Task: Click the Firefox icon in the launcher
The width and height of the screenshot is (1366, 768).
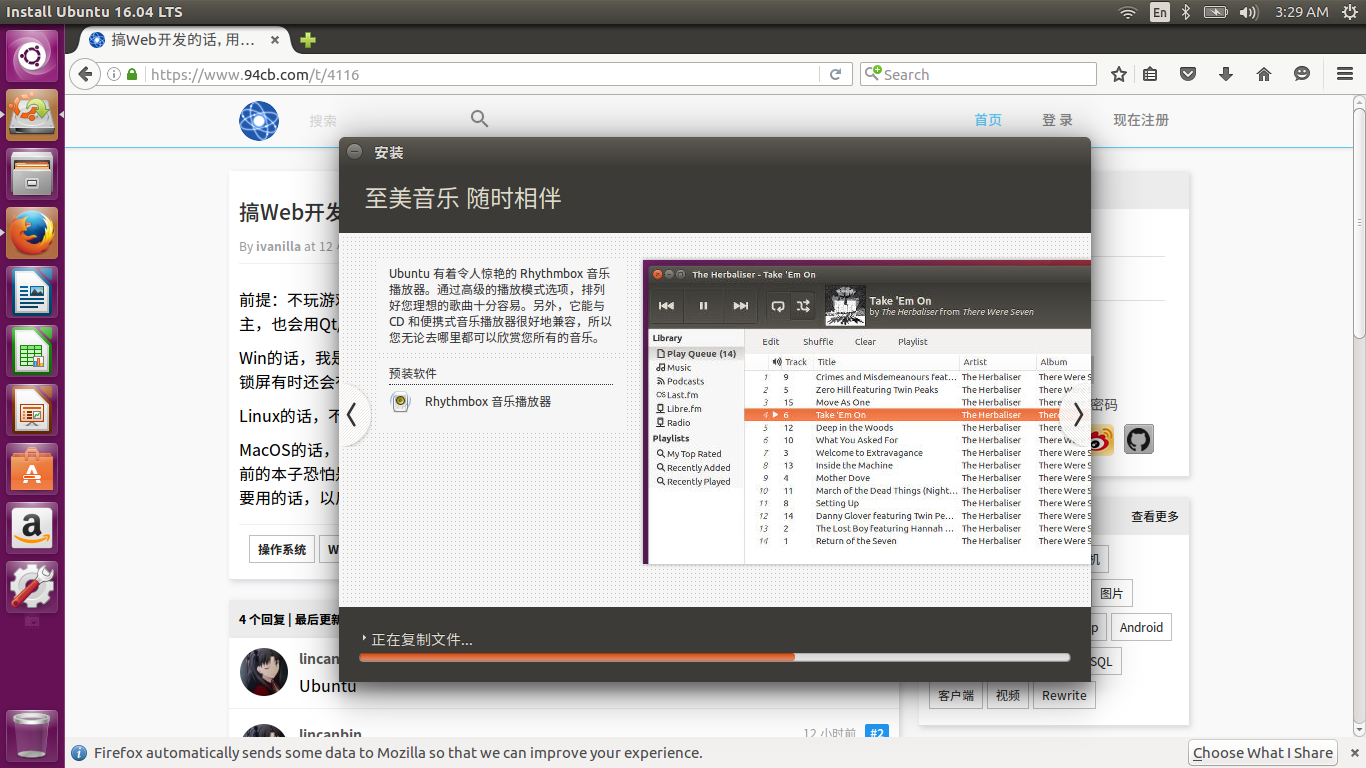Action: [x=33, y=233]
